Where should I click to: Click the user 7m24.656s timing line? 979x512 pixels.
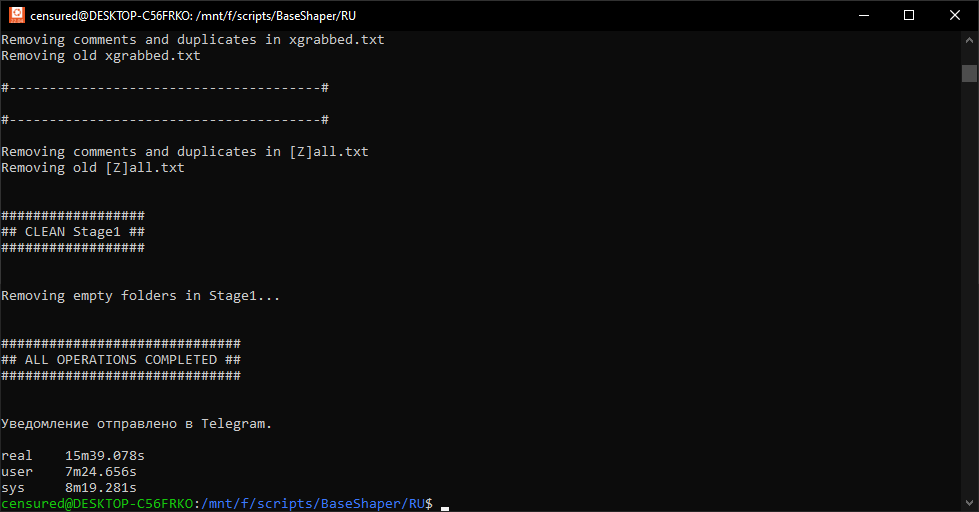point(69,472)
